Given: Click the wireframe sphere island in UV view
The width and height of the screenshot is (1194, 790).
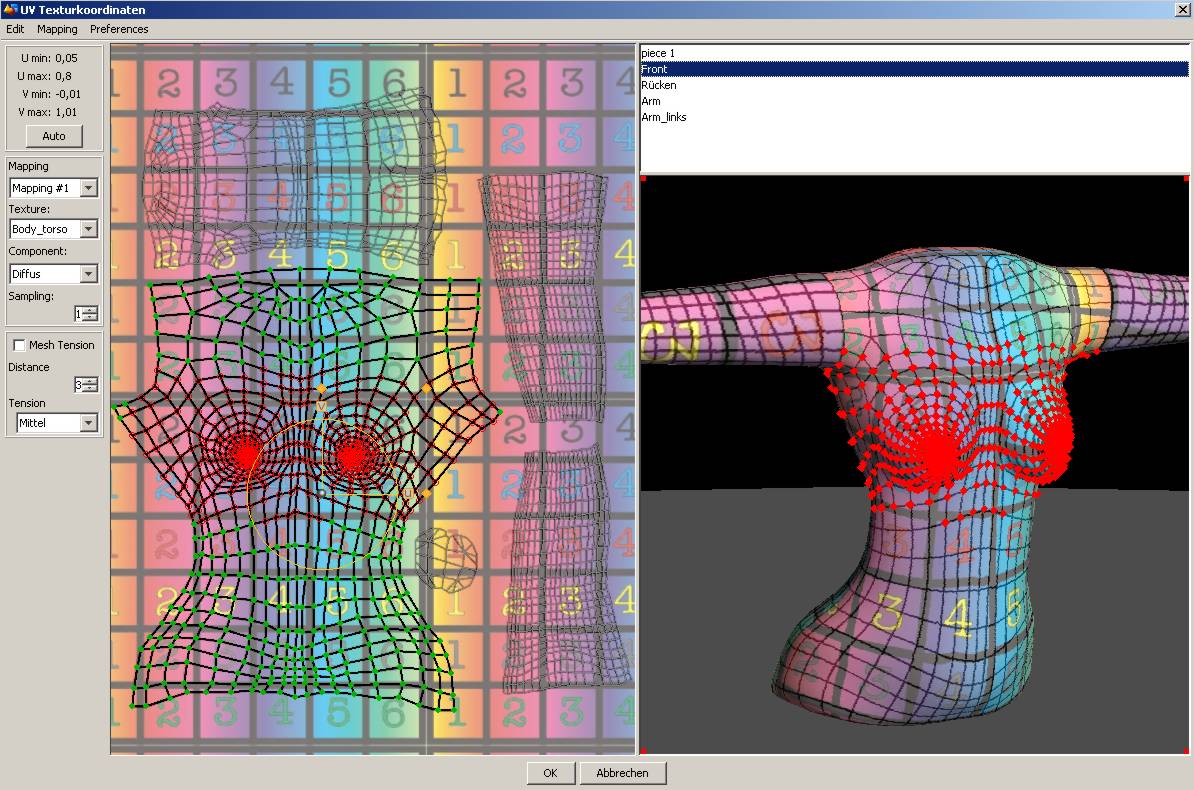Looking at the screenshot, I should [446, 560].
